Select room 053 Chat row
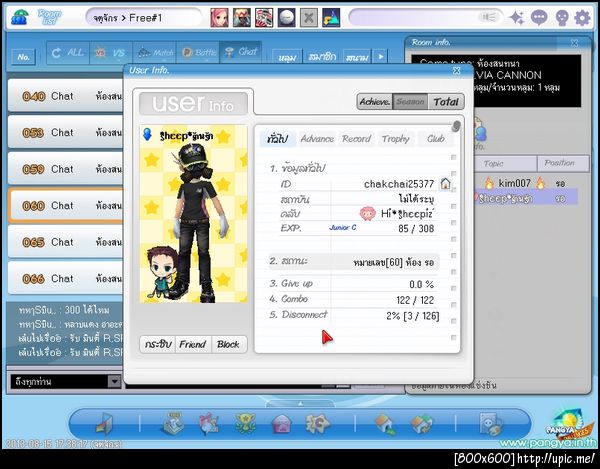The height and width of the screenshot is (469, 600). click(66, 132)
